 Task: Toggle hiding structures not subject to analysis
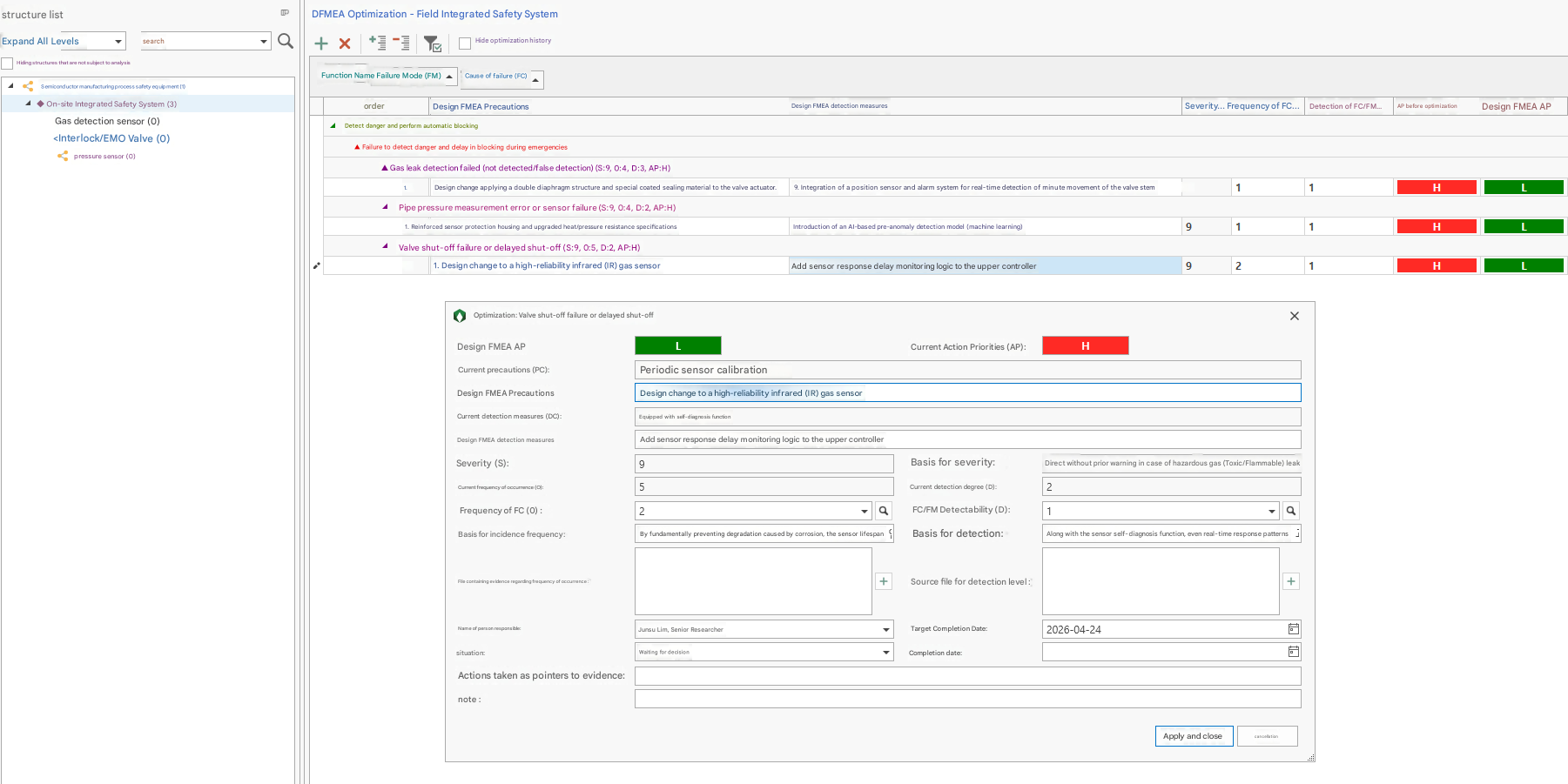pos(7,63)
